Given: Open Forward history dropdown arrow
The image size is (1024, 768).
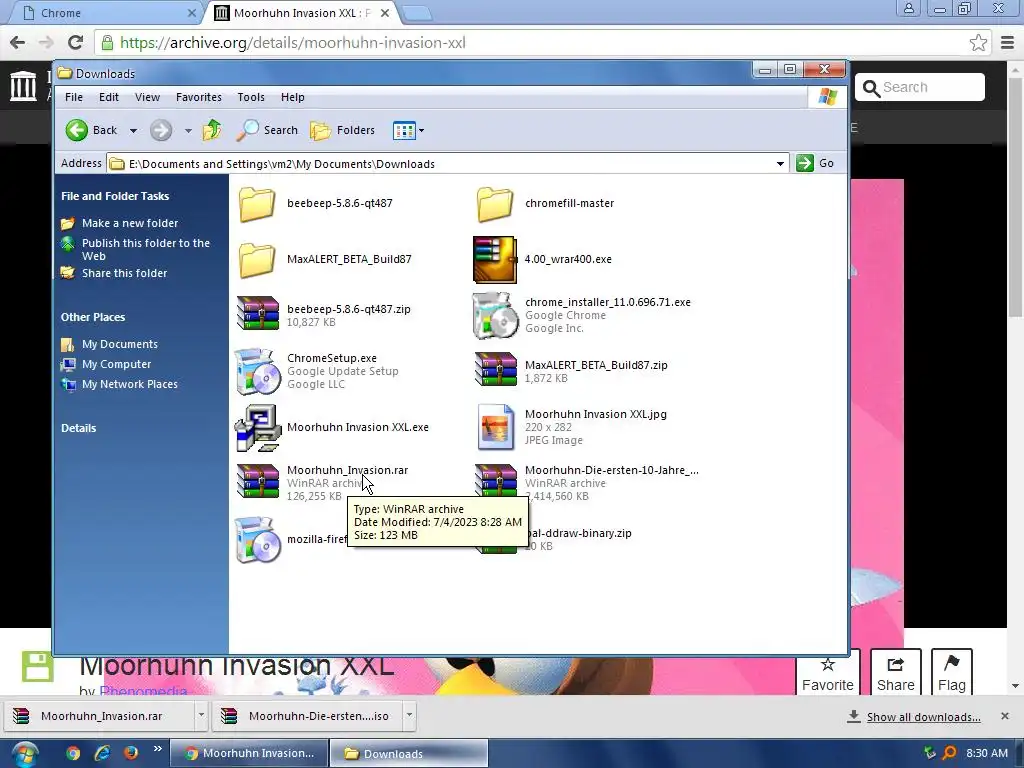Looking at the screenshot, I should click(x=188, y=131).
